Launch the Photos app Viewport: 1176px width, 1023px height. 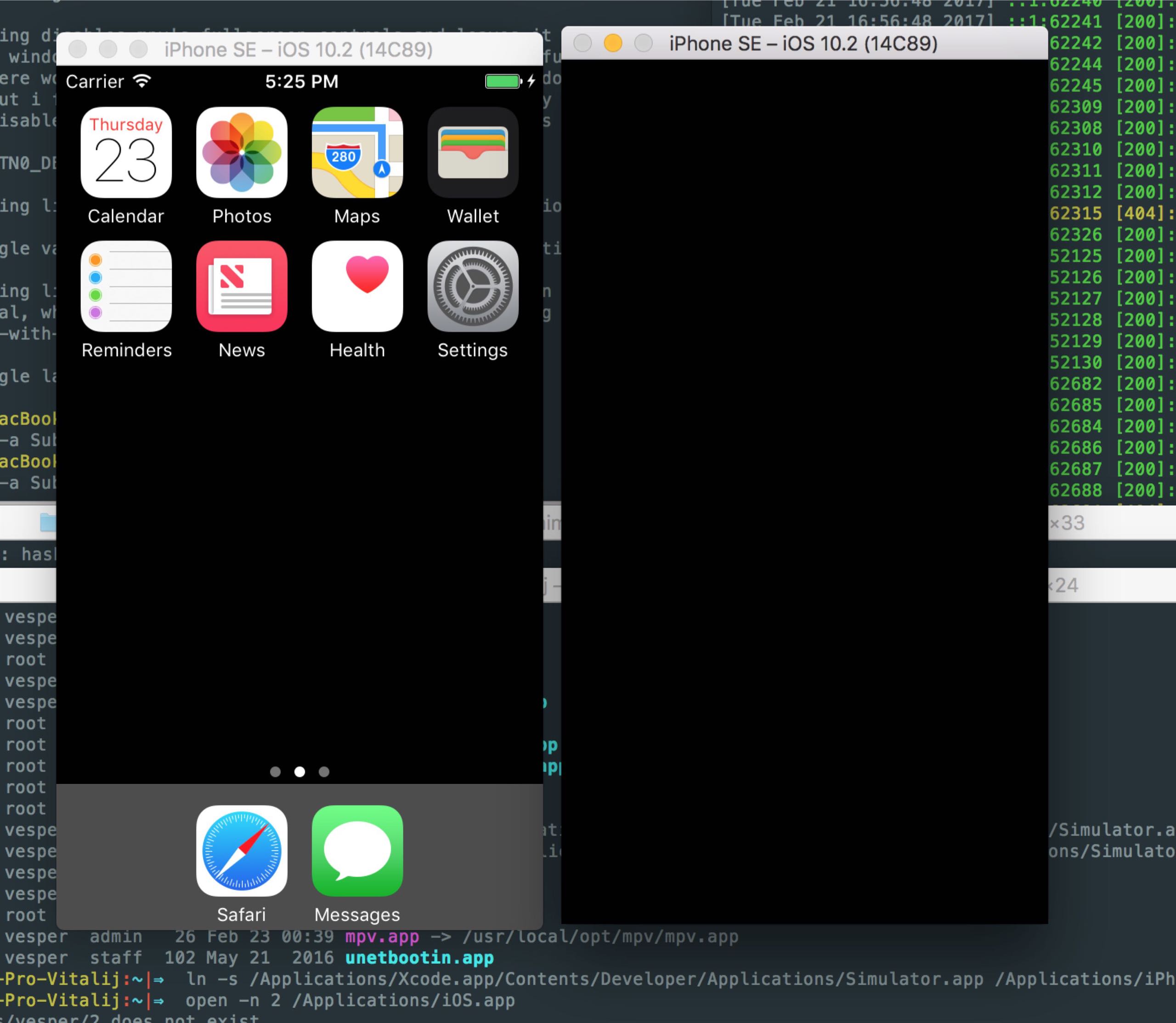(241, 153)
